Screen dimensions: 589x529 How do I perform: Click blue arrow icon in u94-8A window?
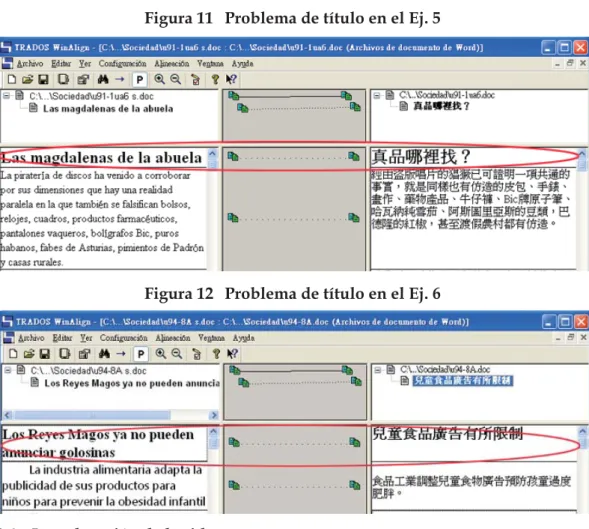(x=121, y=354)
